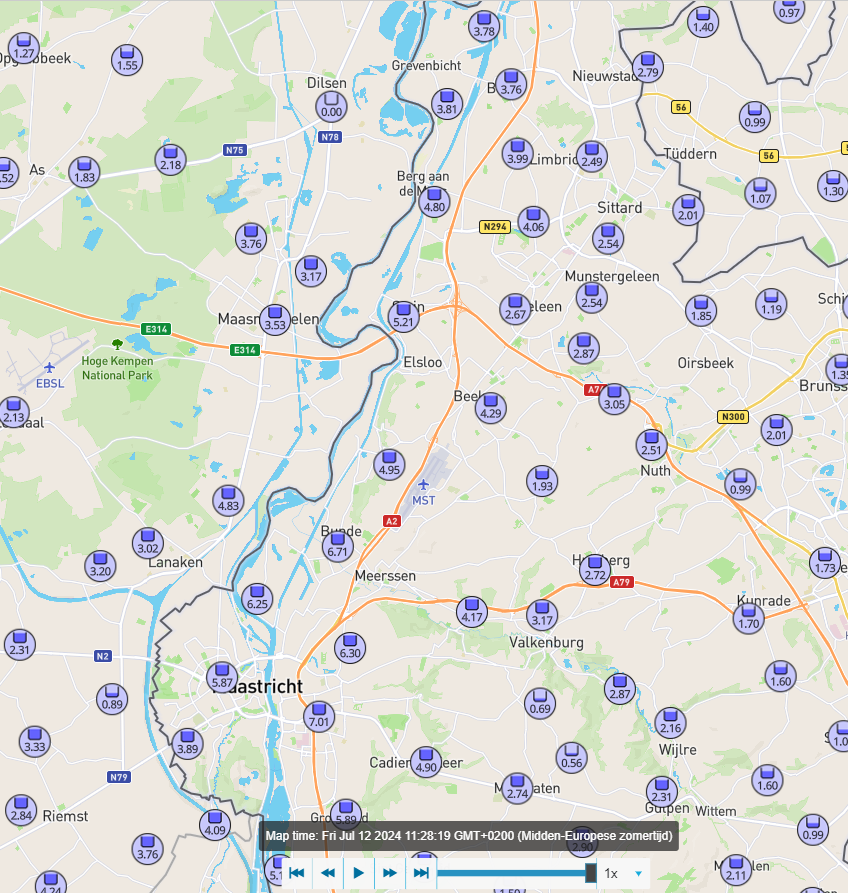Click the 2.79 marker near Nieuwstadt
848x893 pixels.
click(x=648, y=67)
